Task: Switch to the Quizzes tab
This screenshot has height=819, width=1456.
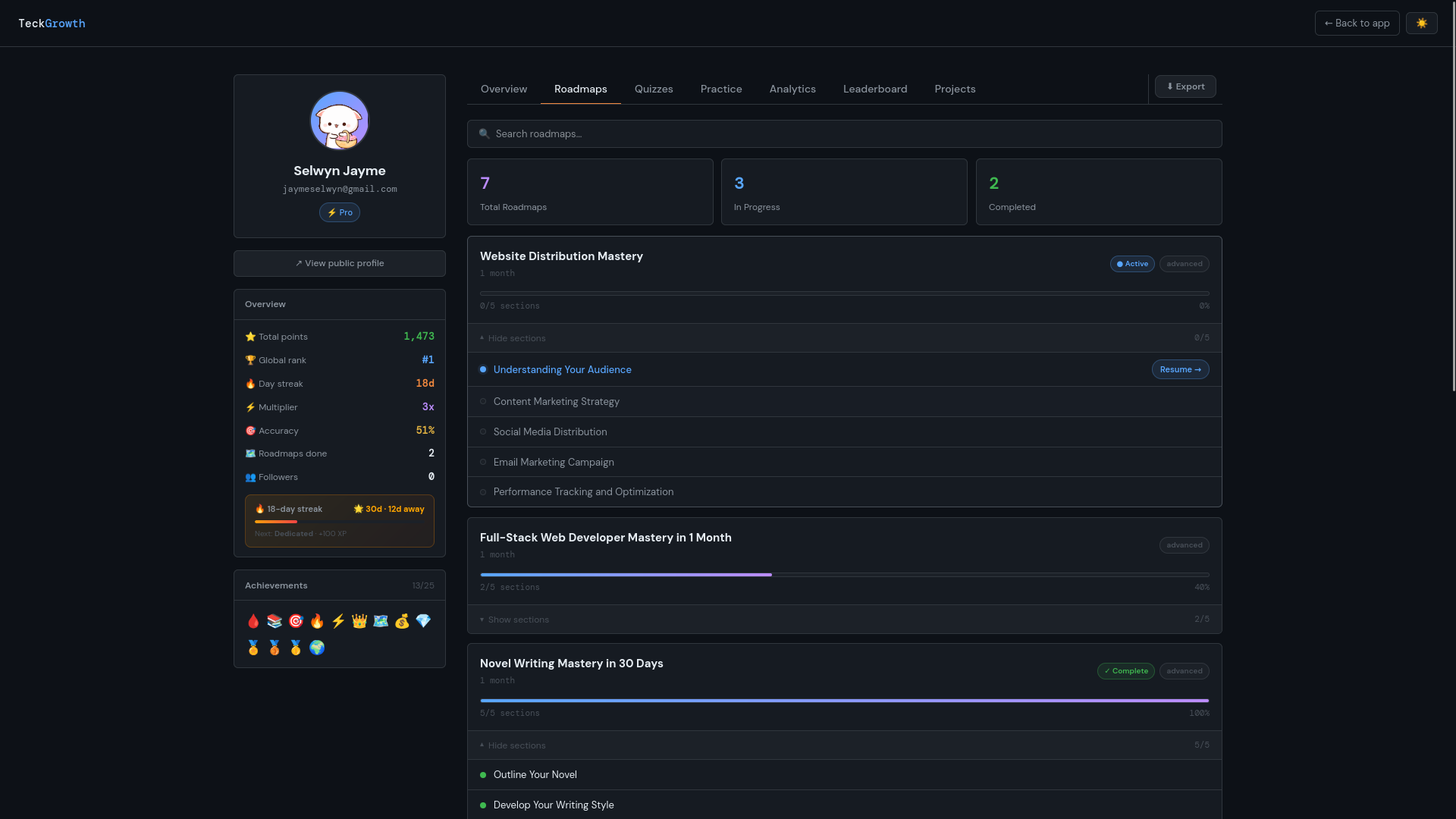Action: pyautogui.click(x=654, y=89)
